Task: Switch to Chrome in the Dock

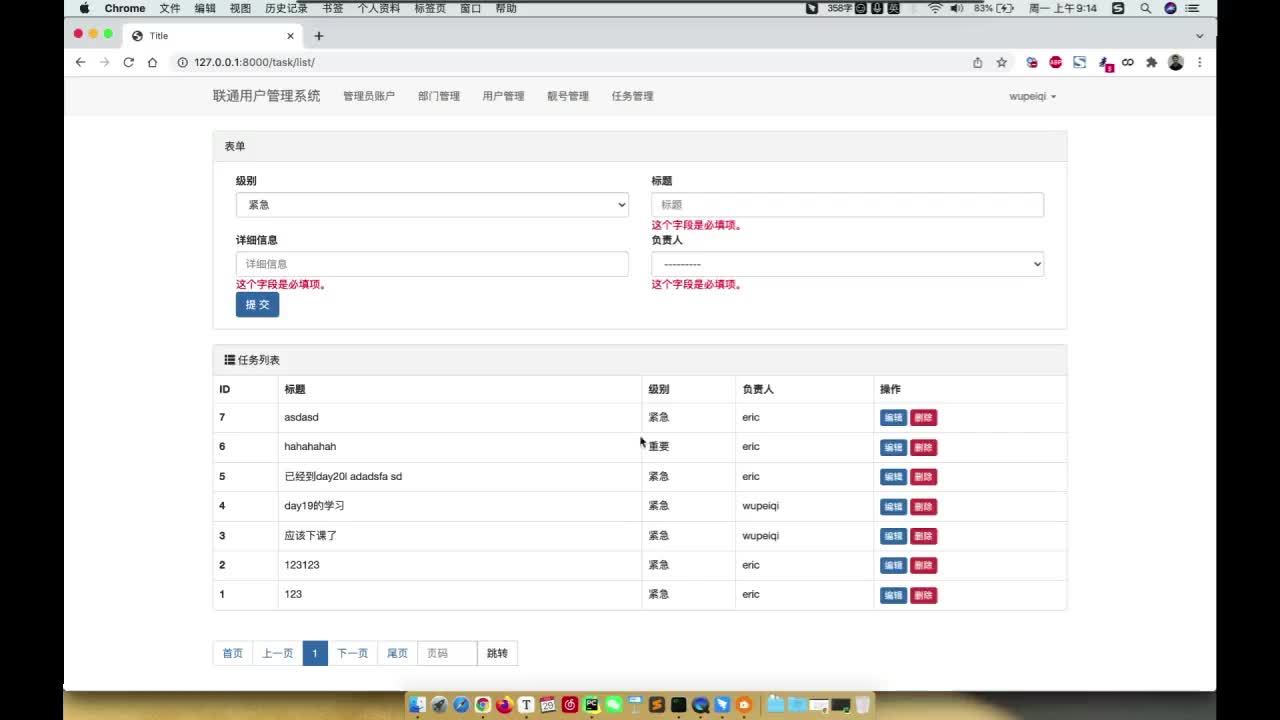Action: tap(483, 705)
